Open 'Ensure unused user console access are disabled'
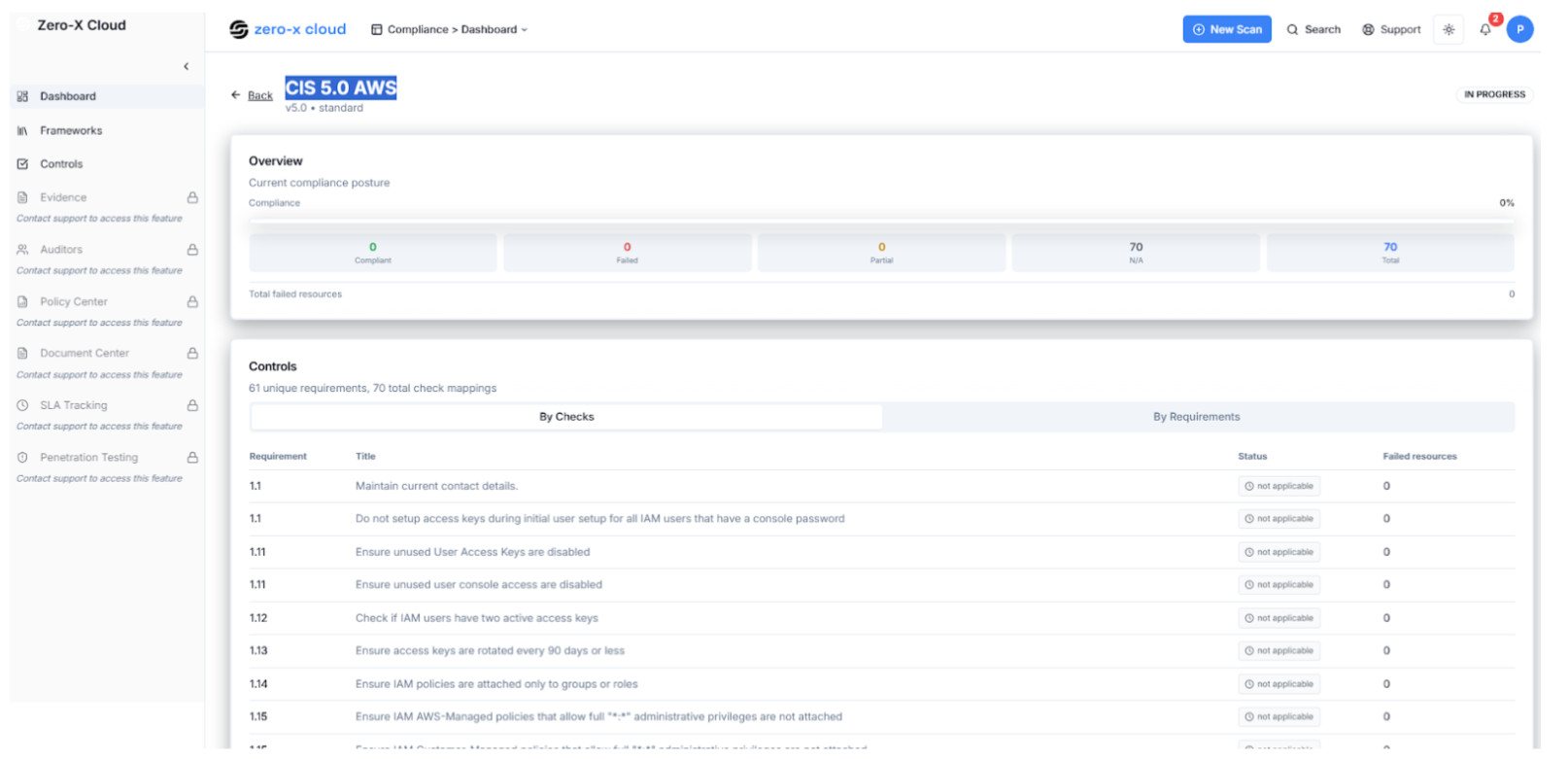This screenshot has height=759, width=1568. tap(881, 585)
